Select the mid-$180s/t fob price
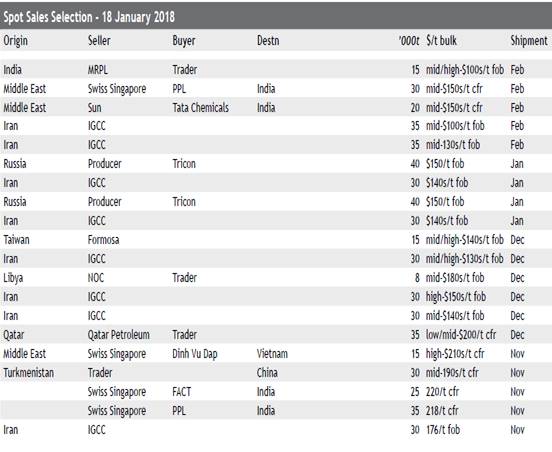 point(455,278)
